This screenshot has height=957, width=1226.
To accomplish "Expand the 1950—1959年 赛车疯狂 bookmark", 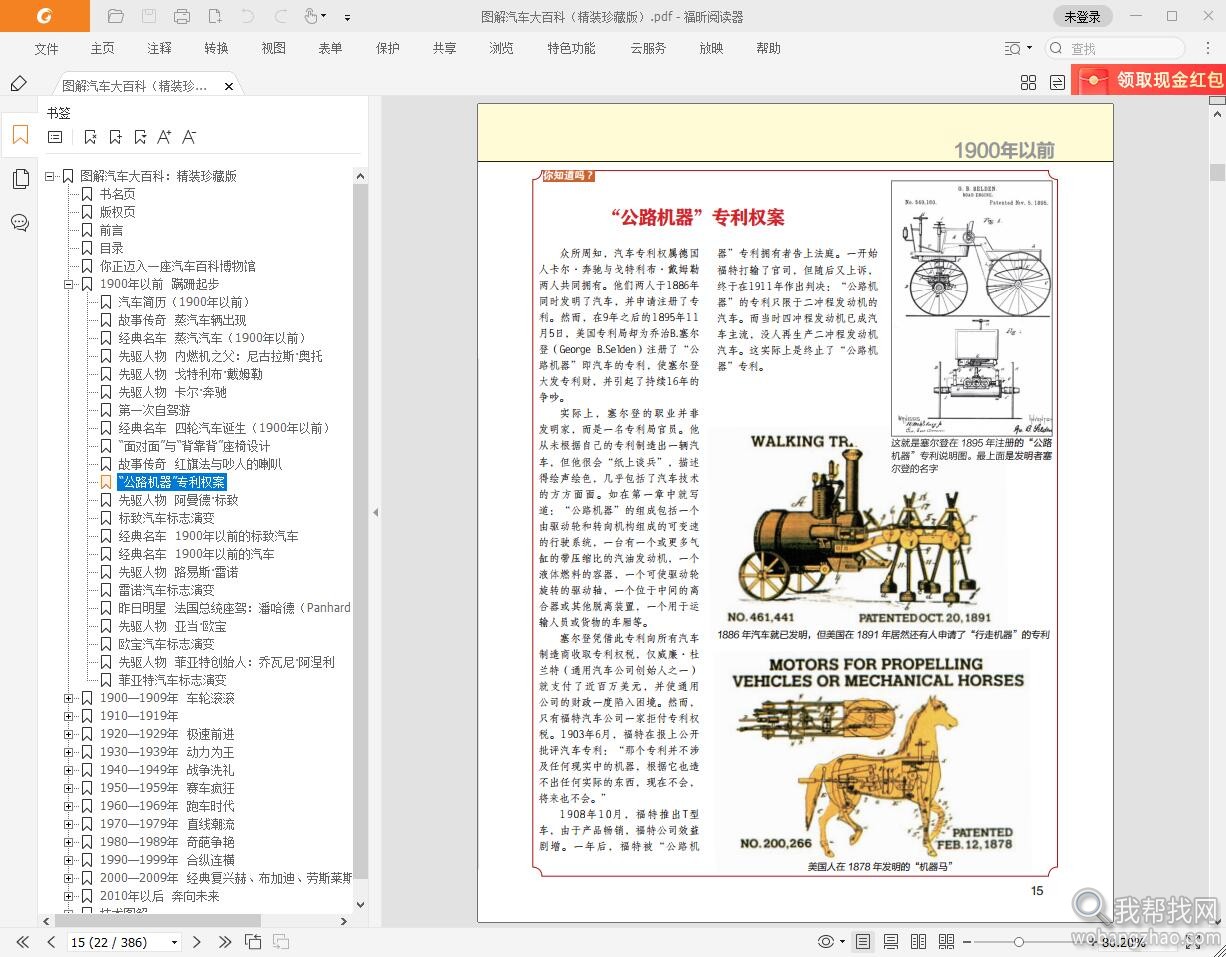I will coord(68,788).
